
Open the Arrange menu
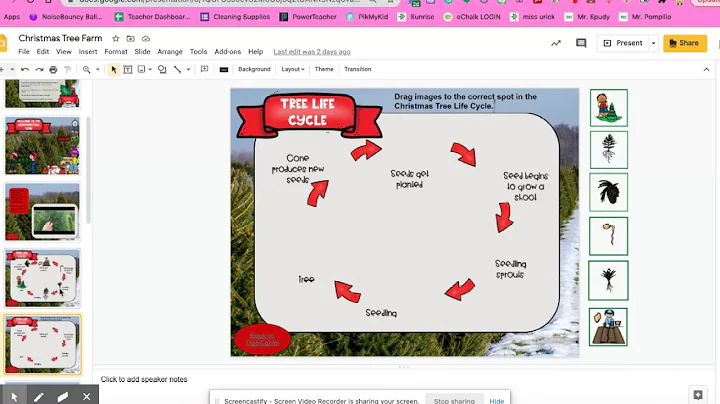tap(170, 52)
